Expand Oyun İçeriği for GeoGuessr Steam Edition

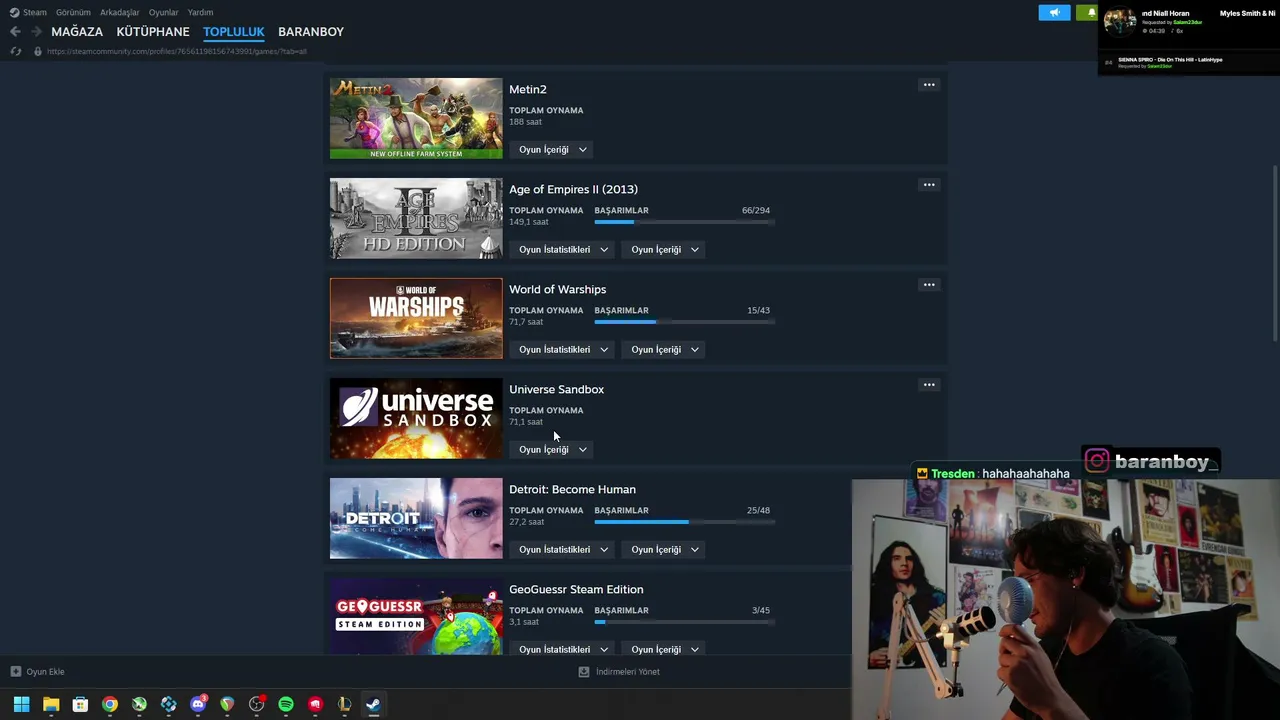pyautogui.click(x=665, y=649)
